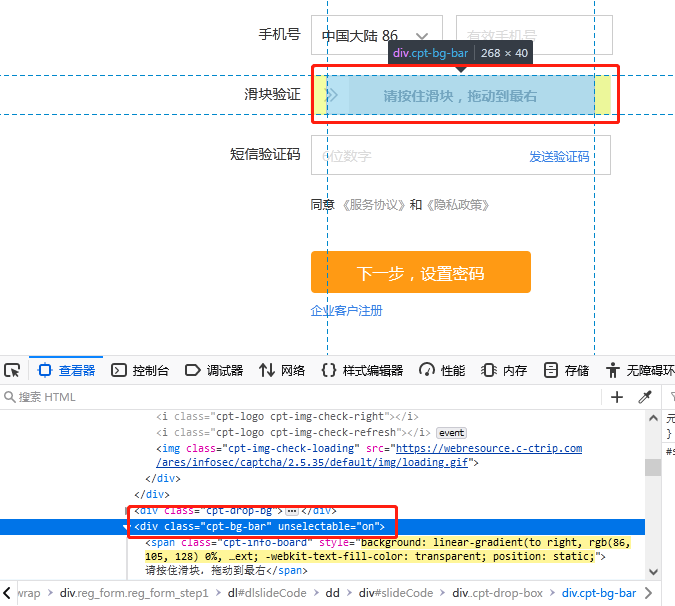Select breadcrumb div.cpt-drop-box
Viewport: 675px width, 606px height.
pos(497,593)
